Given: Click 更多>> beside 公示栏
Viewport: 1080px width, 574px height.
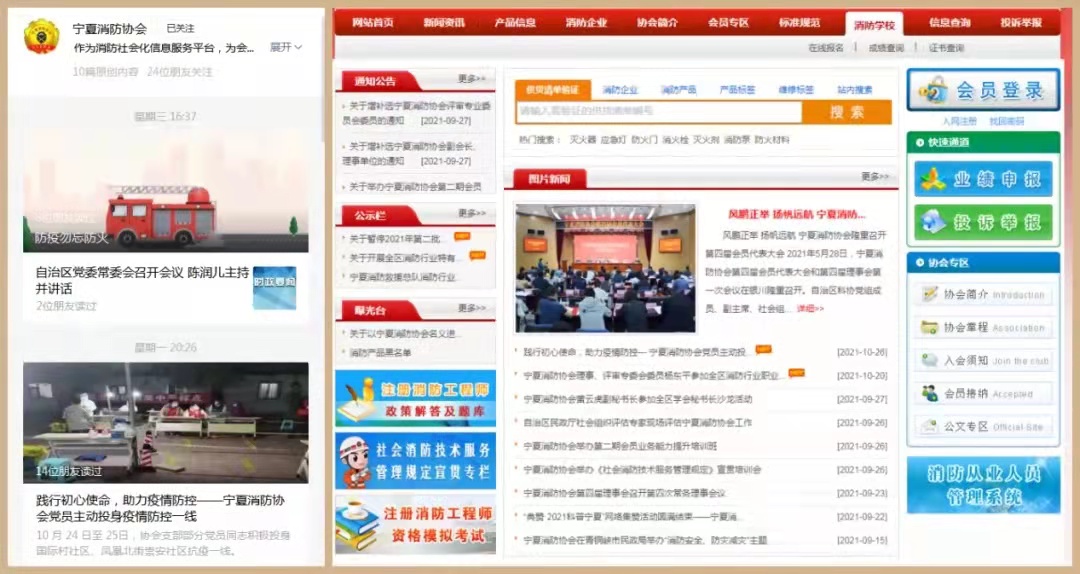Looking at the screenshot, I should [472, 213].
